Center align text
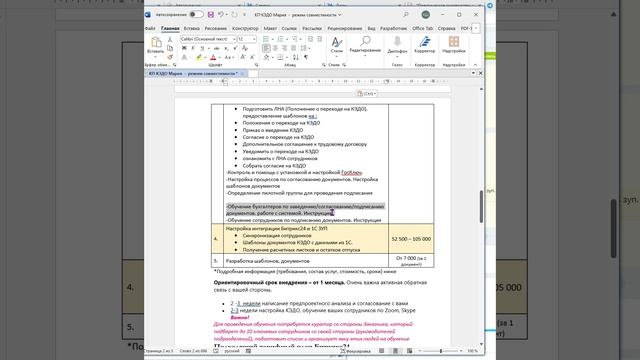 click(x=275, y=48)
